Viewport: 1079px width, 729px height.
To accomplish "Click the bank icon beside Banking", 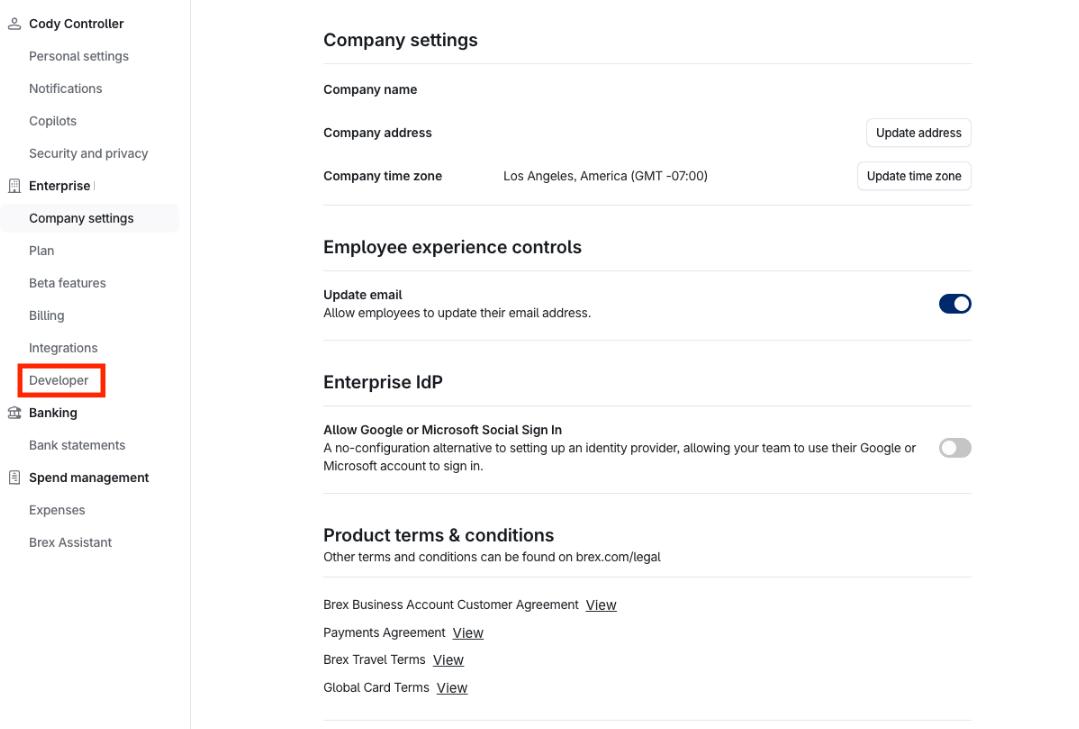I will coord(14,413).
